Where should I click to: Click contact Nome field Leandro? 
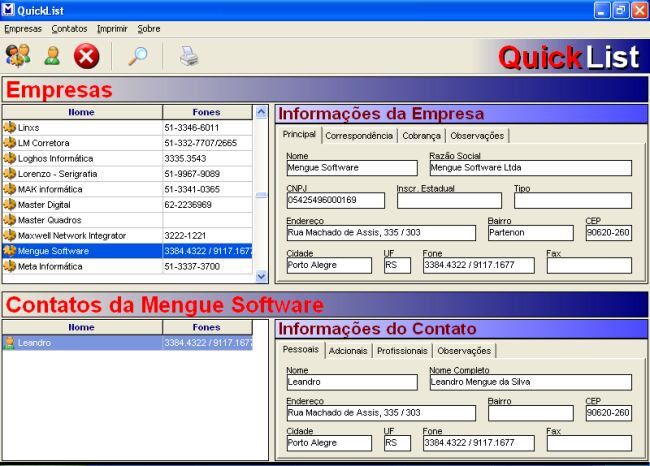click(352, 382)
